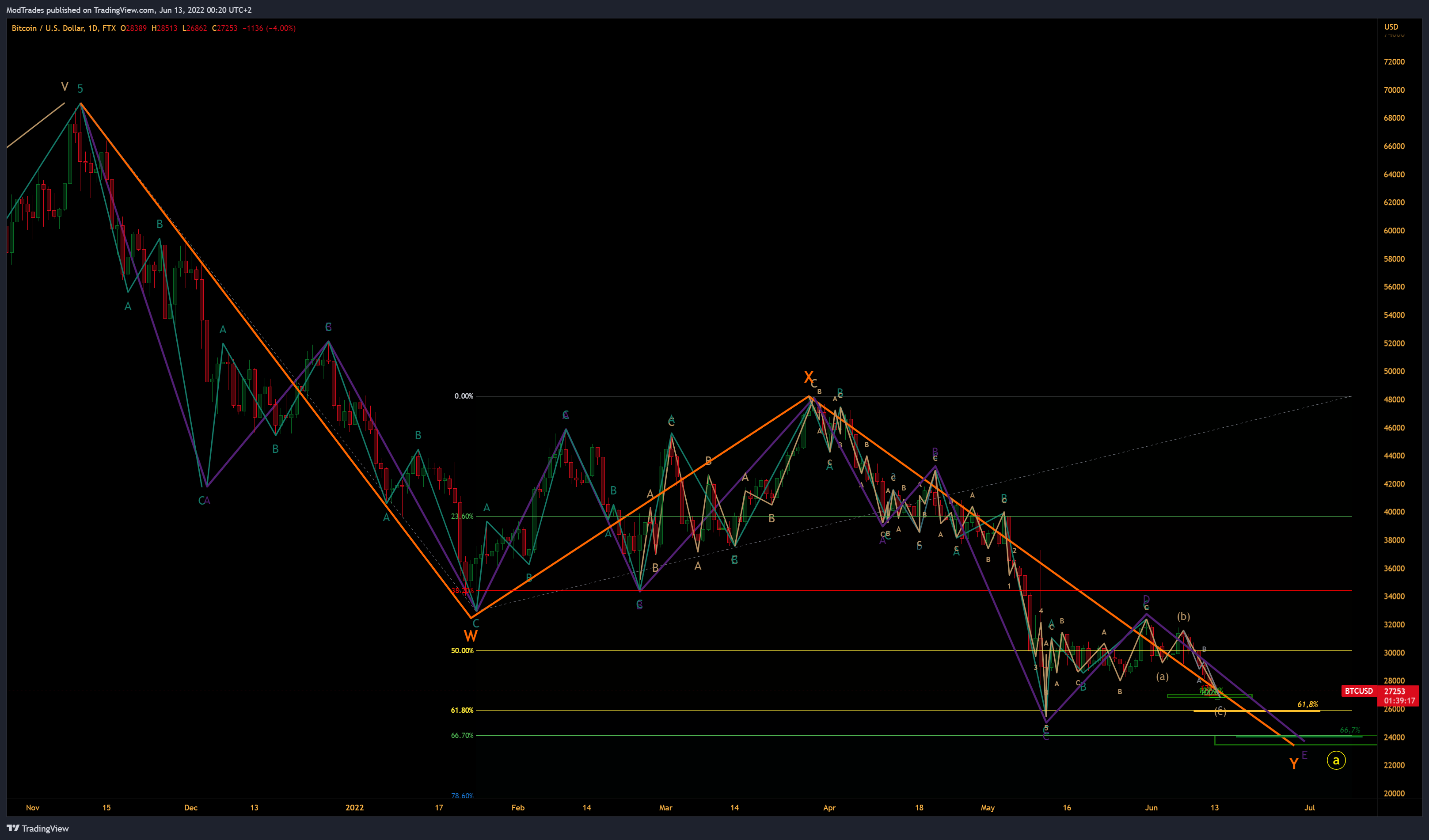This screenshot has height=840, width=1429.
Task: Click the large orange X wave label
Action: (x=809, y=377)
